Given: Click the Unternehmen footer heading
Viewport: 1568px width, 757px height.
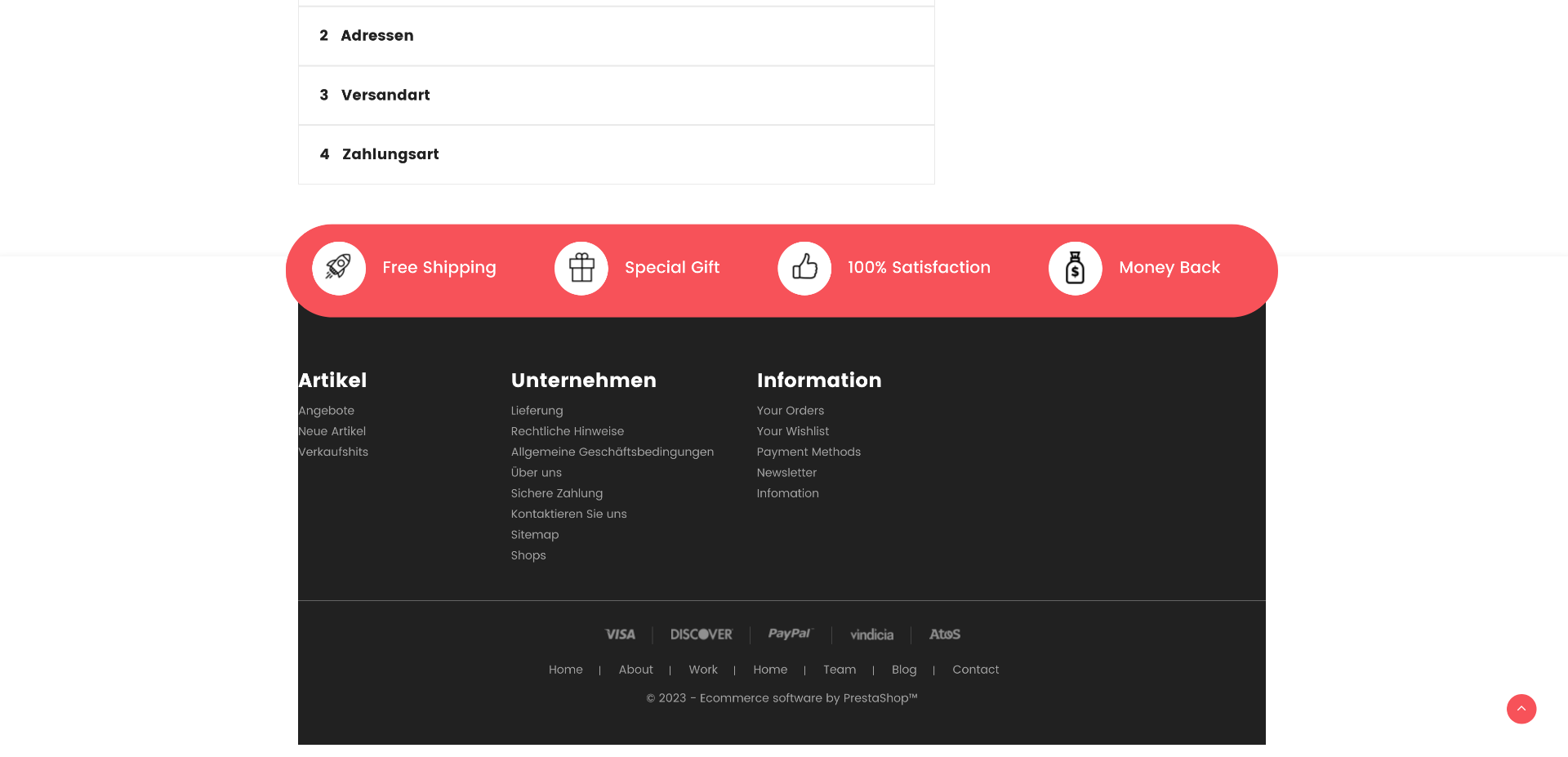Looking at the screenshot, I should (583, 381).
